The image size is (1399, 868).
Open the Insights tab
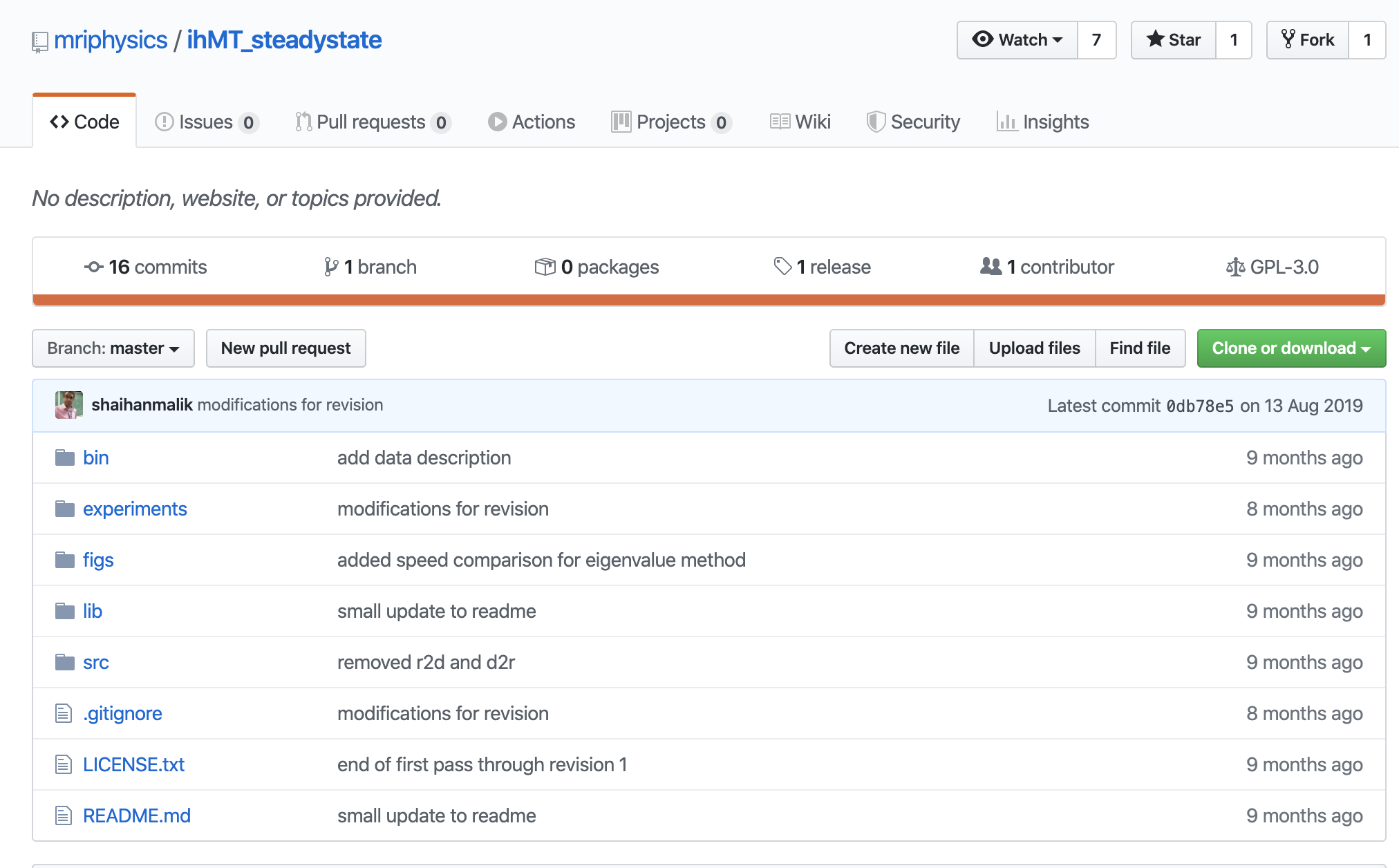click(1042, 122)
